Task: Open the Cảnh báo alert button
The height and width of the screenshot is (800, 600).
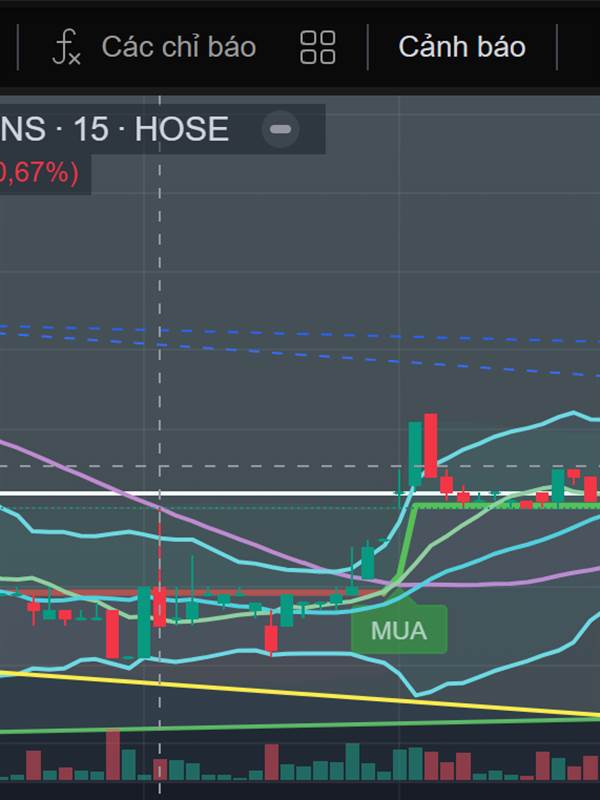Action: tap(462, 47)
